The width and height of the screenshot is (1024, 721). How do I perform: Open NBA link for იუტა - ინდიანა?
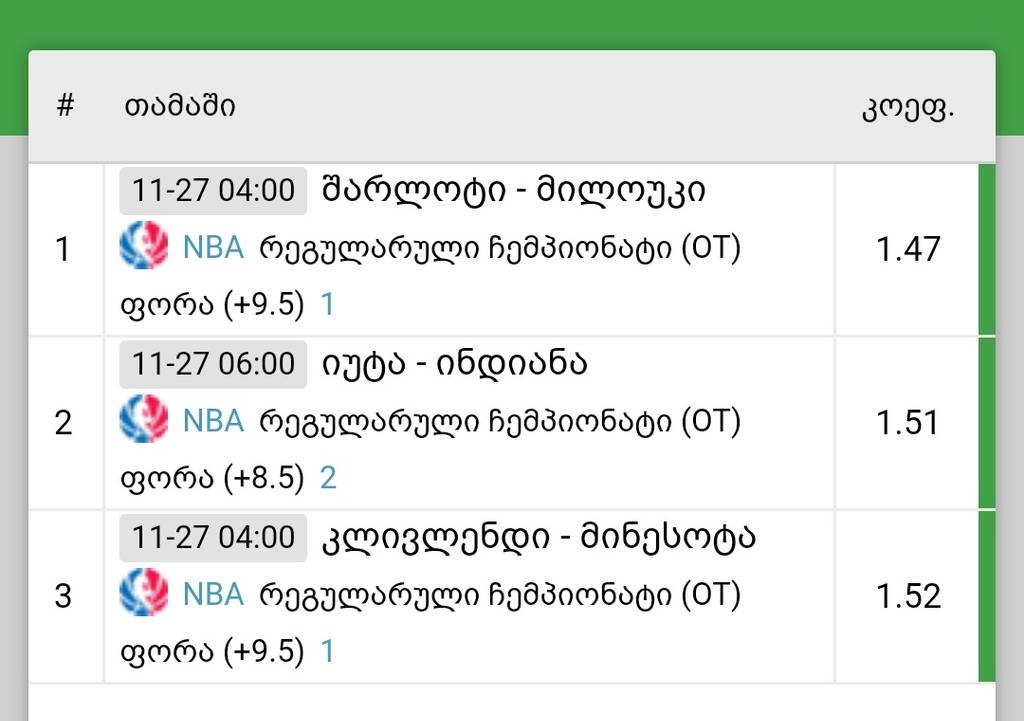[213, 421]
